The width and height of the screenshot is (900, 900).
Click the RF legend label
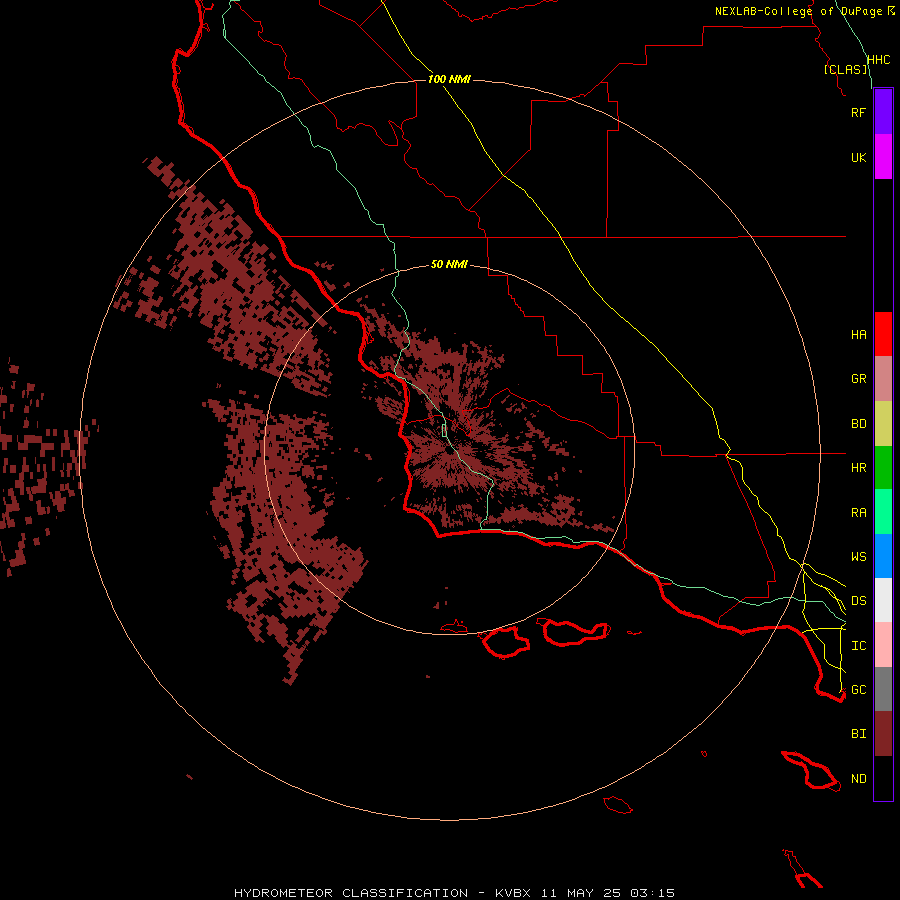tap(858, 112)
